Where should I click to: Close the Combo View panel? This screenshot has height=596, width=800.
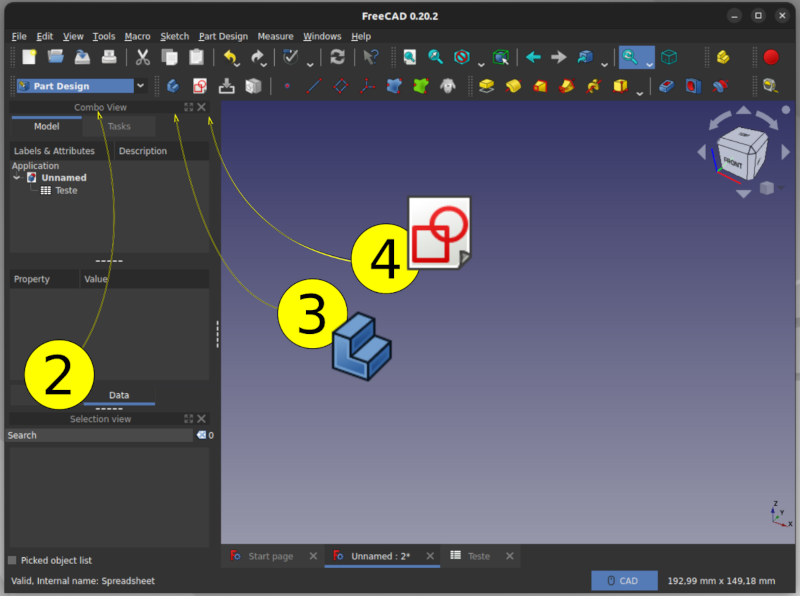pos(202,107)
